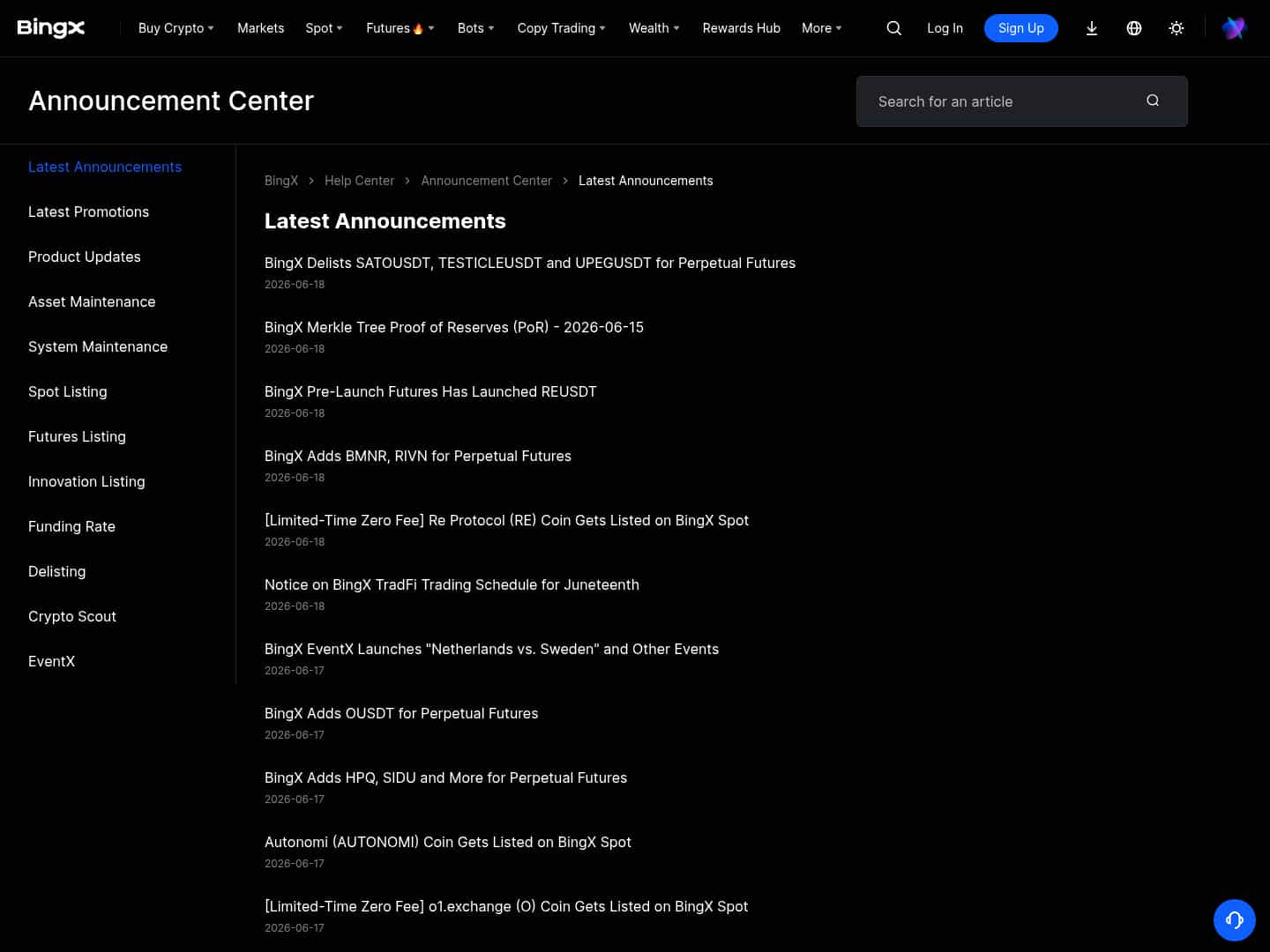This screenshot has height=952, width=1270.
Task: Expand the Spot dropdown menu
Action: [324, 28]
